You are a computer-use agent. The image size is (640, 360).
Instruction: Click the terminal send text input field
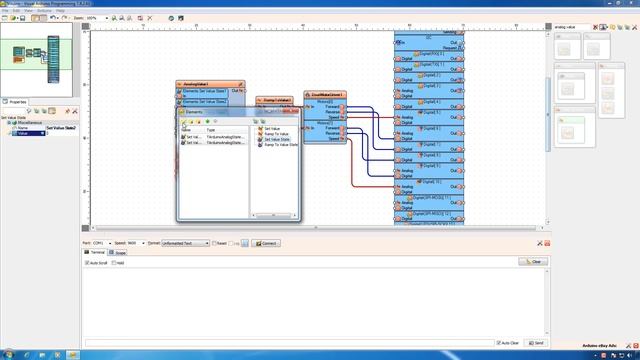point(289,343)
